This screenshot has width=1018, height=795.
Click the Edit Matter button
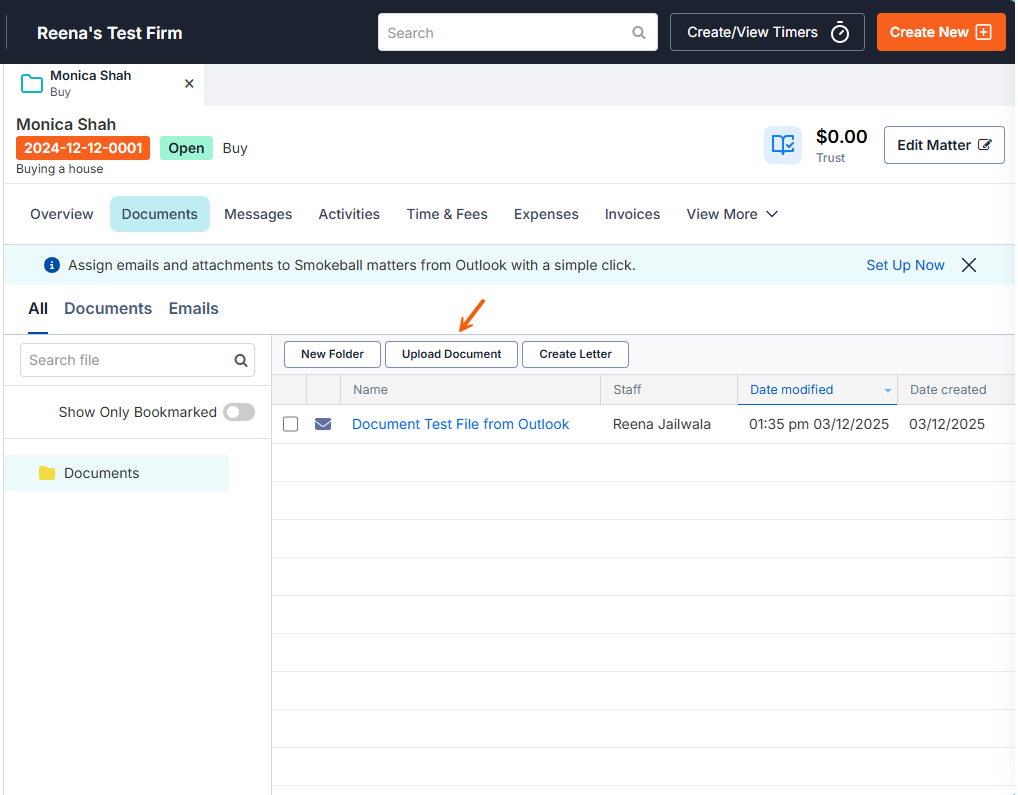(944, 145)
